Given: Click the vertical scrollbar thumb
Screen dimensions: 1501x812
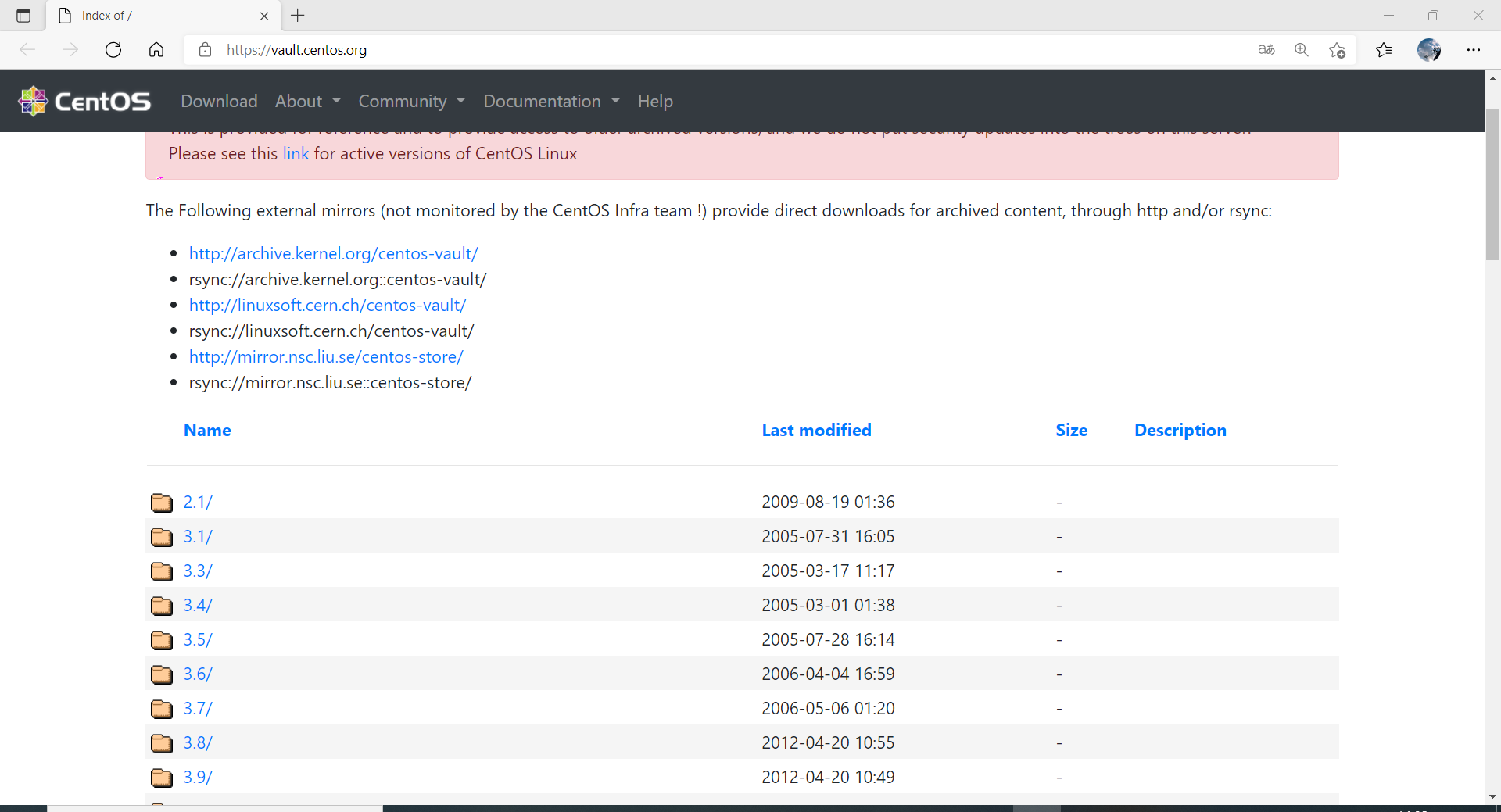Looking at the screenshot, I should point(1492,184).
